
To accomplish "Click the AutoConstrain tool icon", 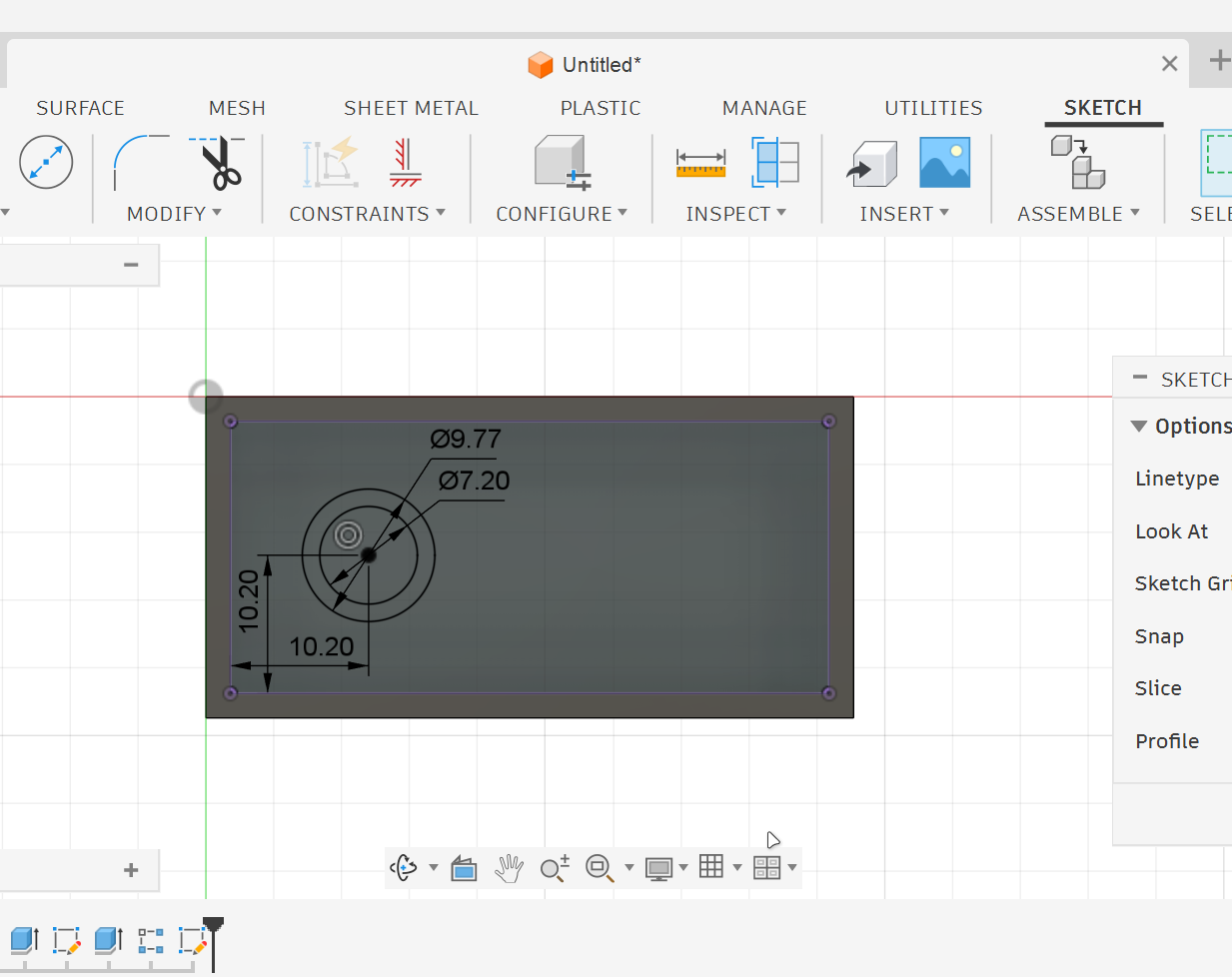I will (x=331, y=163).
